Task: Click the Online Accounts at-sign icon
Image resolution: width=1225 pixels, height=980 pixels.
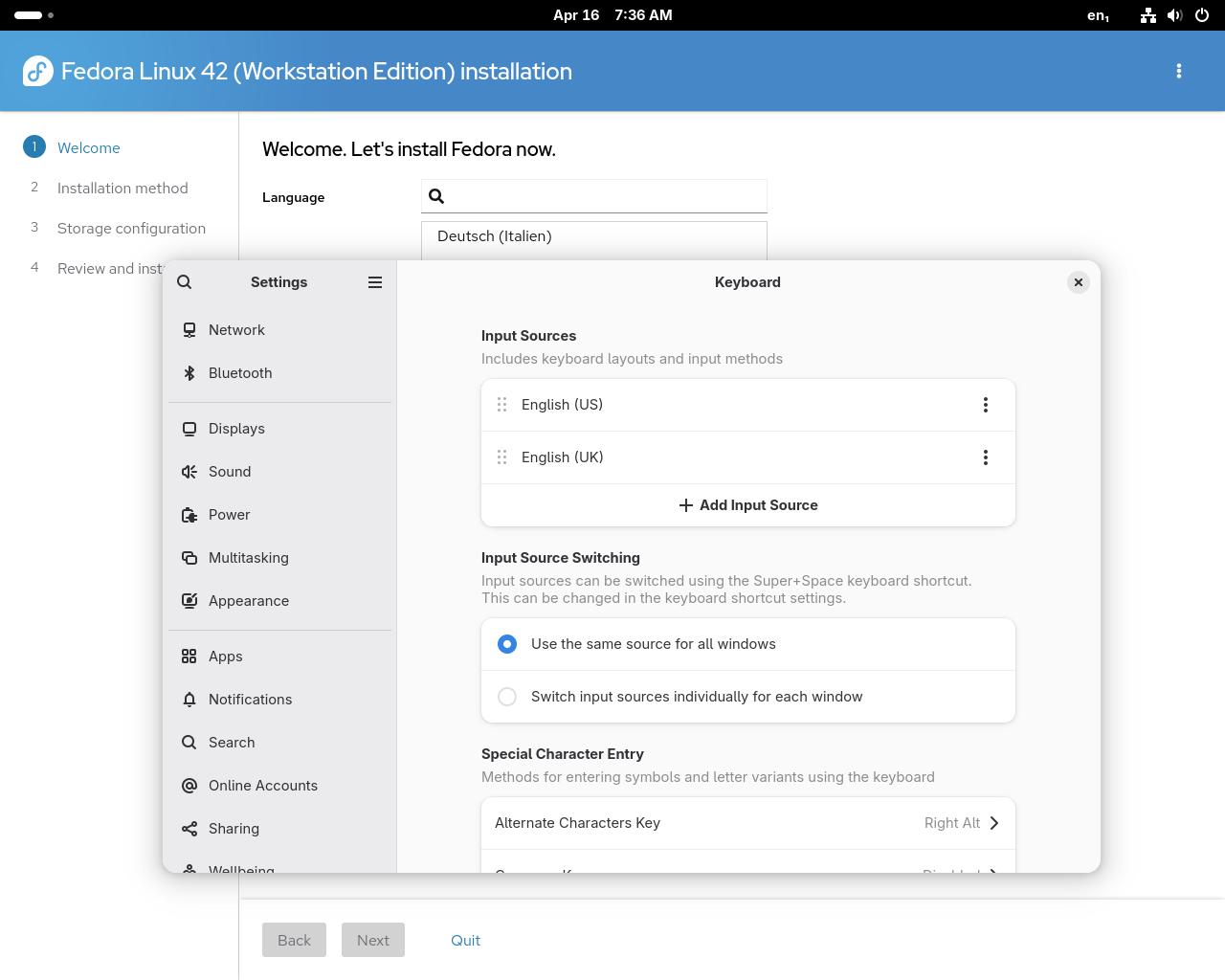Action: (189, 786)
